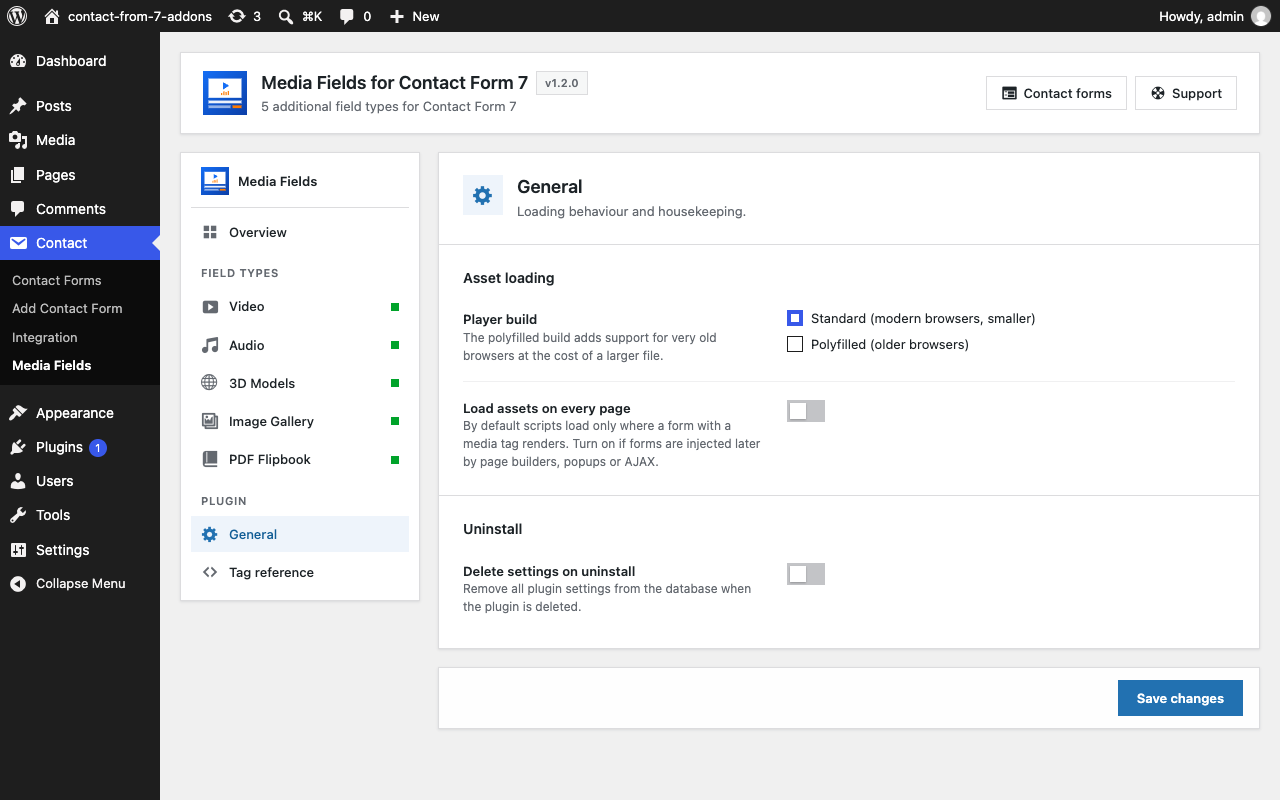This screenshot has width=1280, height=800.
Task: Click the Users person icon
Action: (x=18, y=481)
